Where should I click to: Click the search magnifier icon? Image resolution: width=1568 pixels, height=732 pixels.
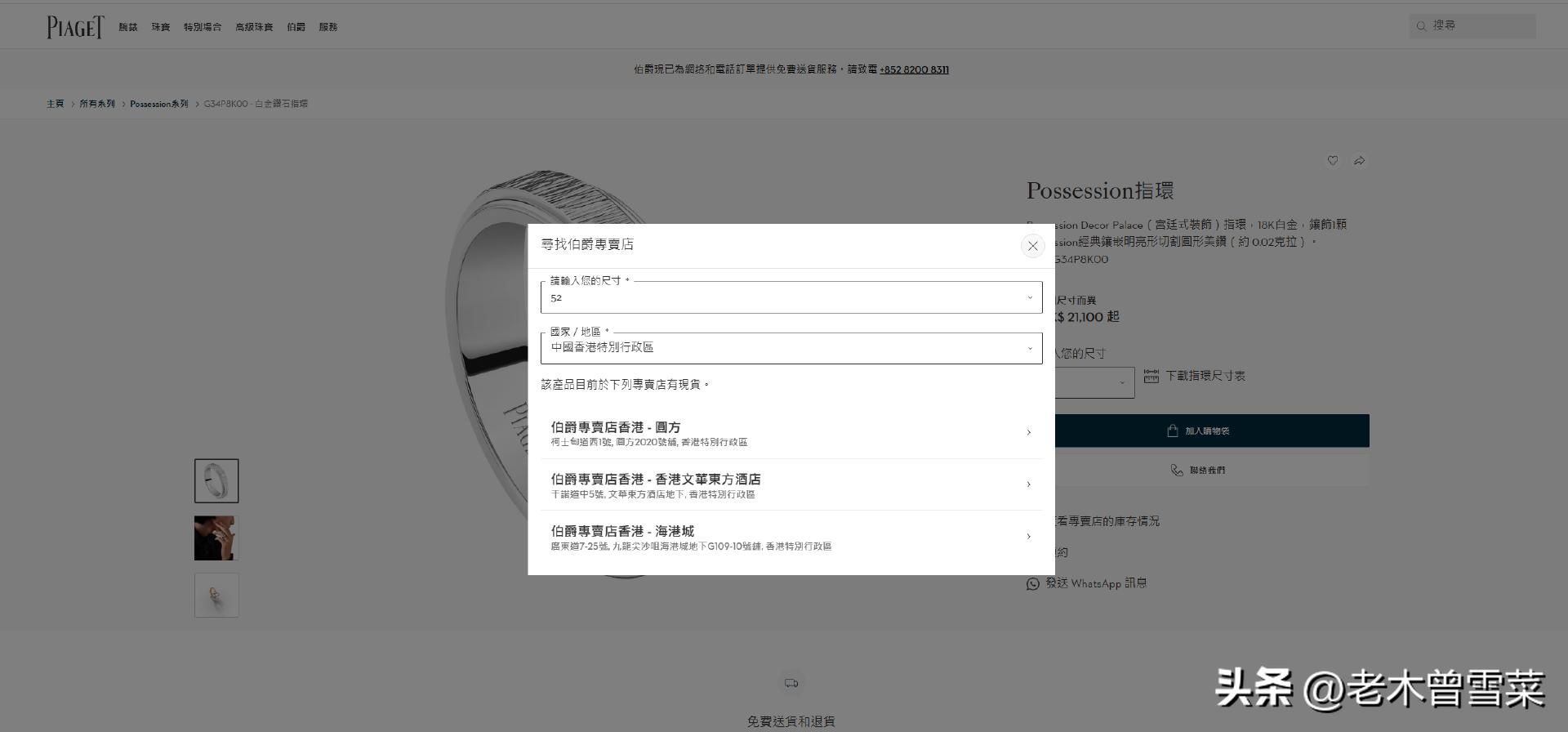click(x=1421, y=26)
